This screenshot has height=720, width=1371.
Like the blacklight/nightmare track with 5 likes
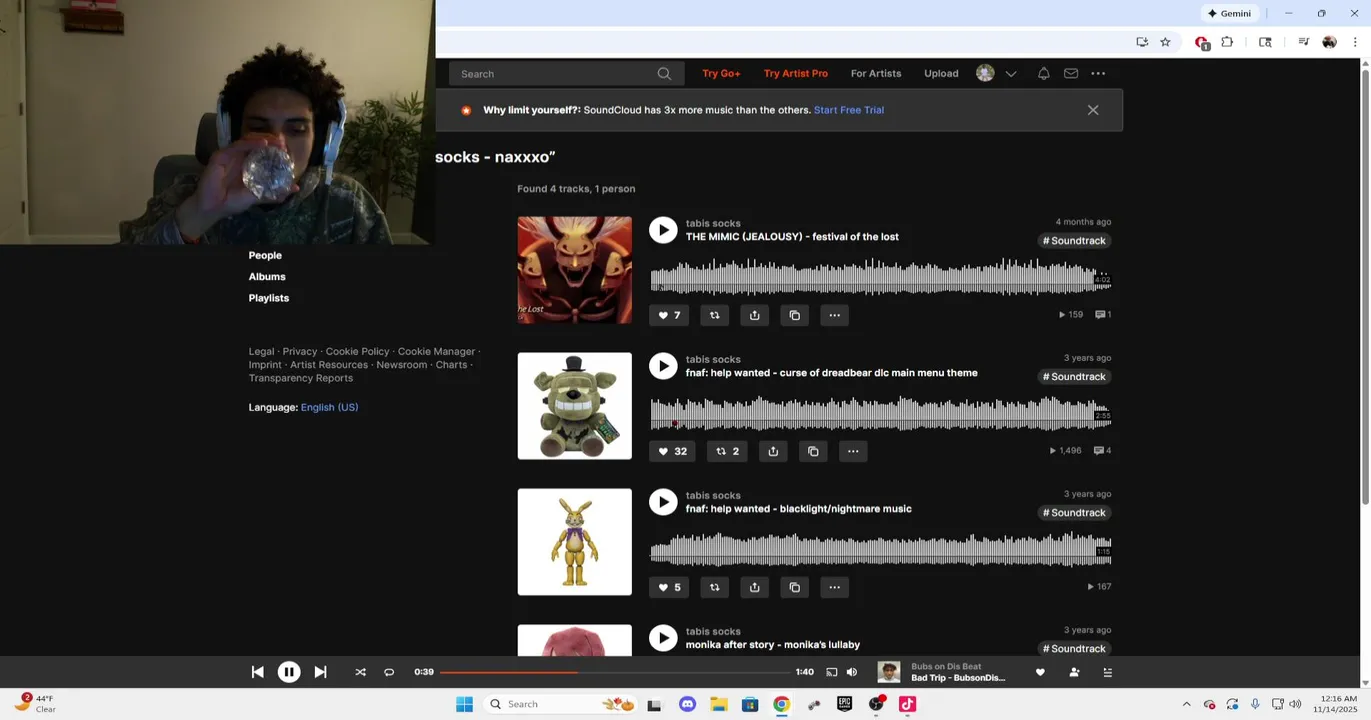669,587
